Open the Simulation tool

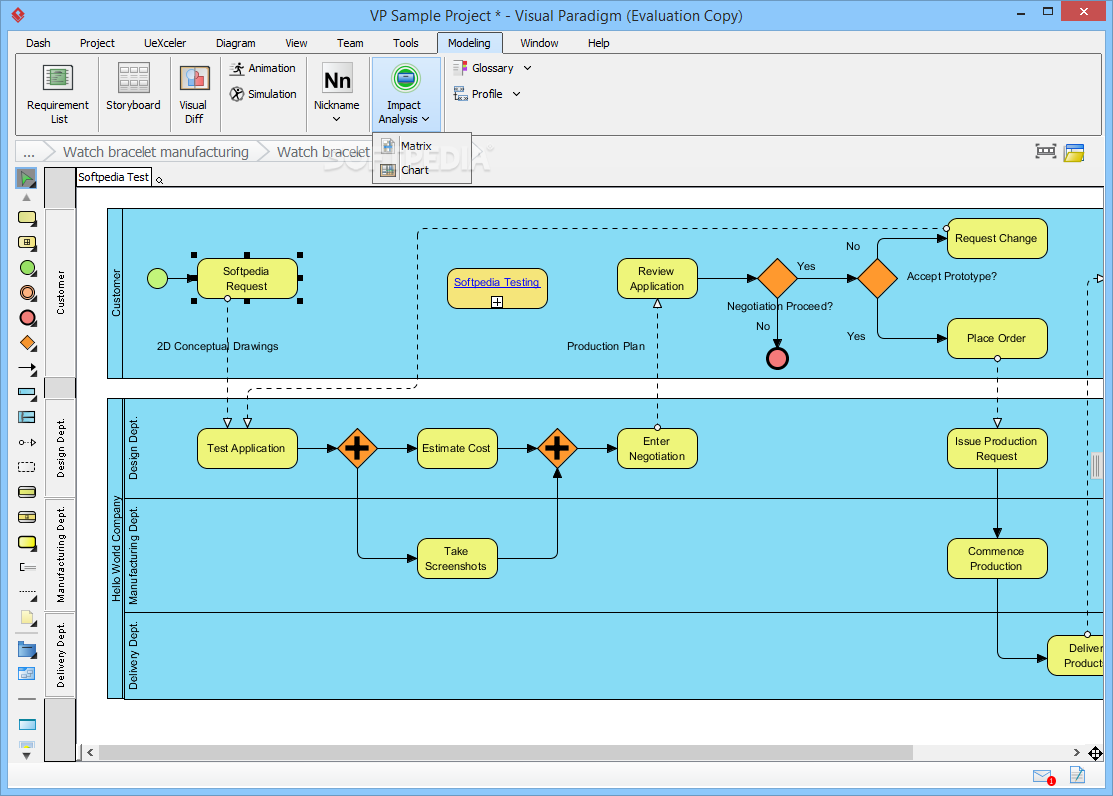click(x=263, y=94)
